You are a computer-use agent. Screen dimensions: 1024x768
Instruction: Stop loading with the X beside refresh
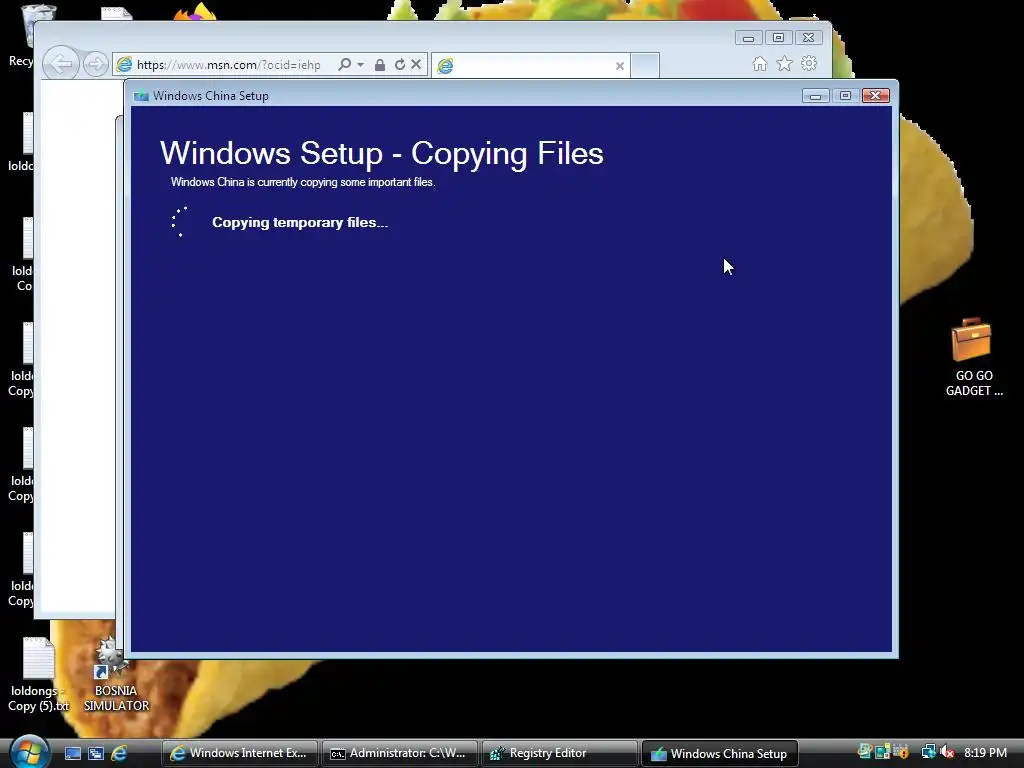[x=416, y=64]
